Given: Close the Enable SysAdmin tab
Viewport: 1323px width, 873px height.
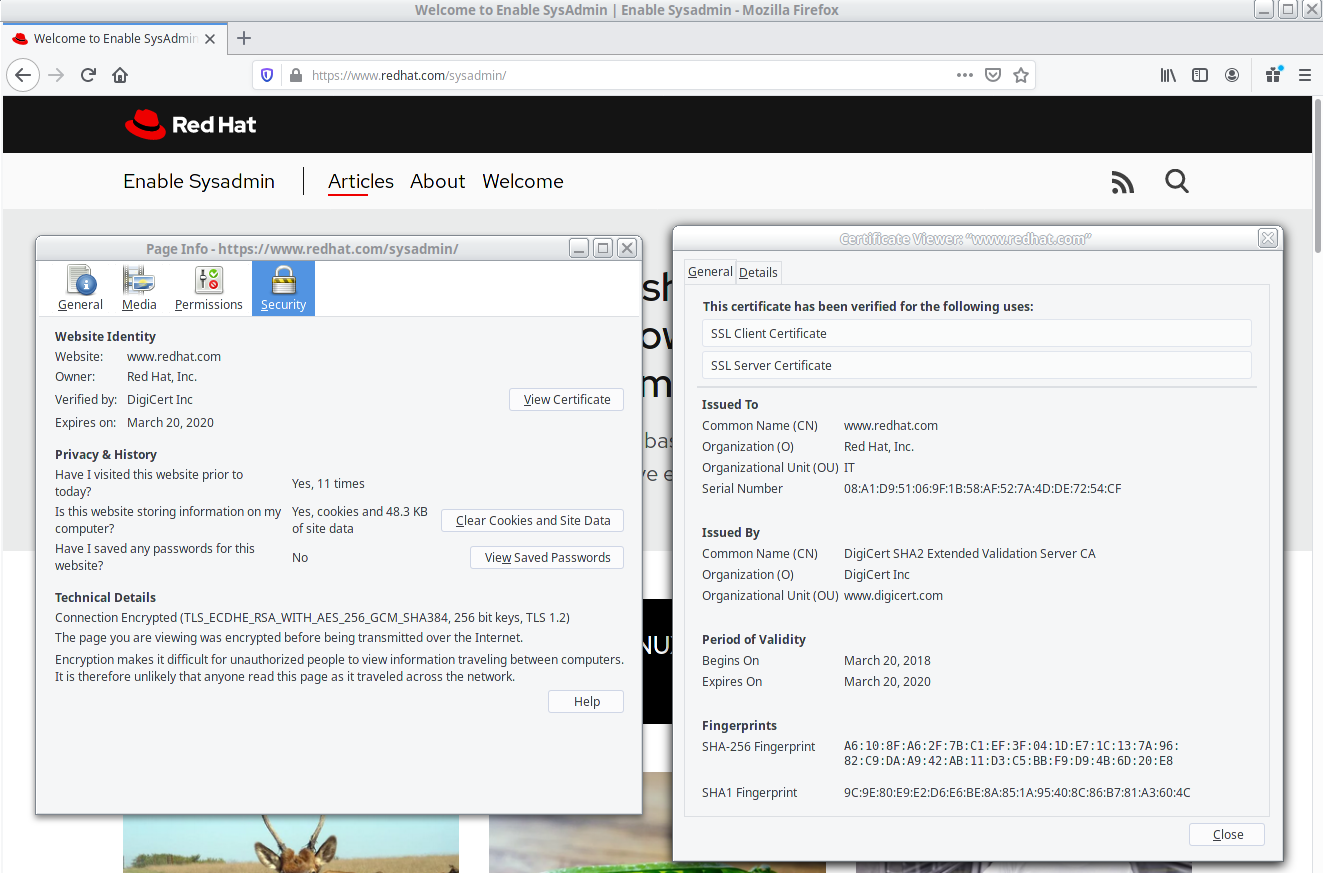Looking at the screenshot, I should click(210, 39).
